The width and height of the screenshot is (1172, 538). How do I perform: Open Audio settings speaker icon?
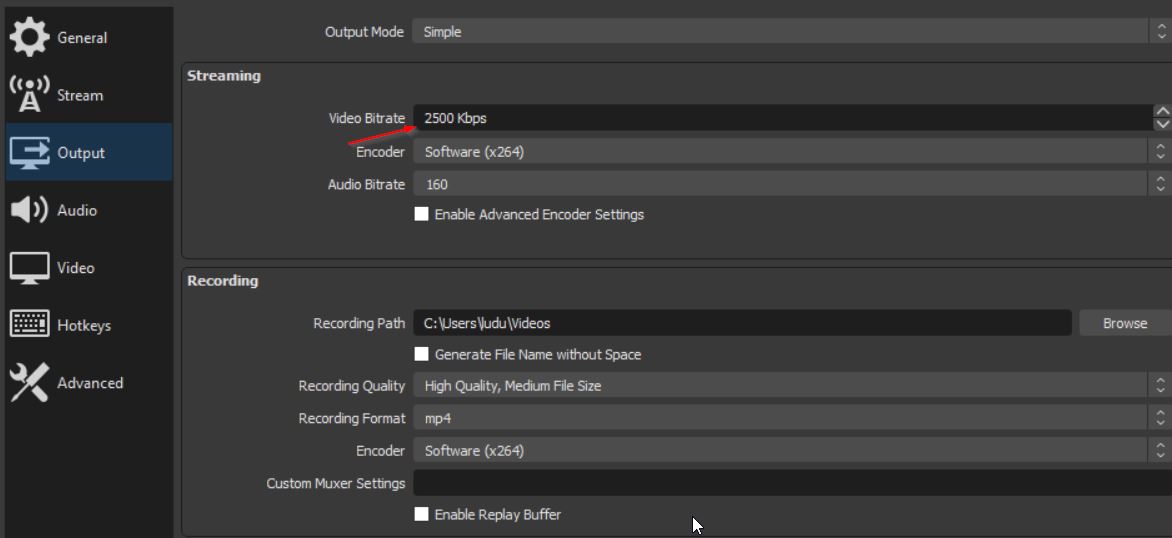[x=29, y=210]
